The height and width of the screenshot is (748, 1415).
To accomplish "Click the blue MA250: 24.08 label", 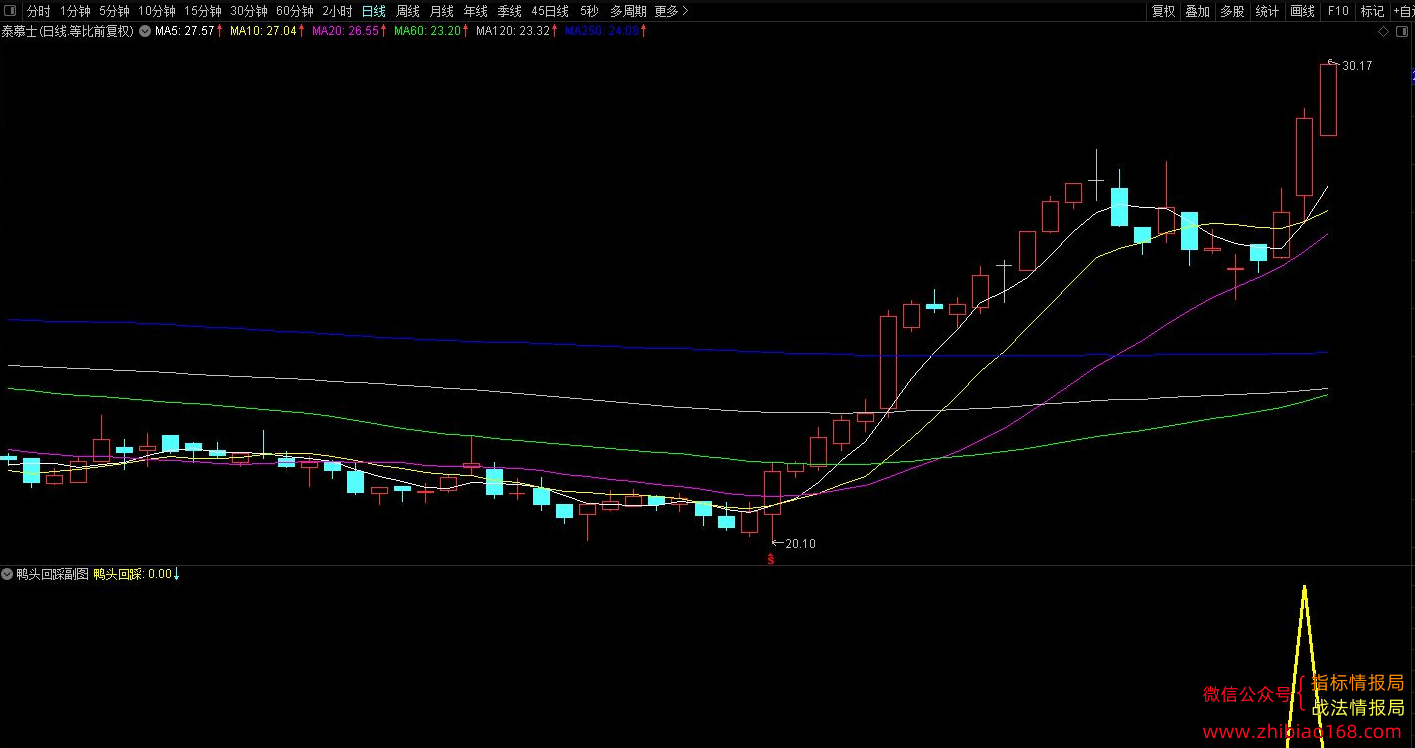I will [601, 31].
